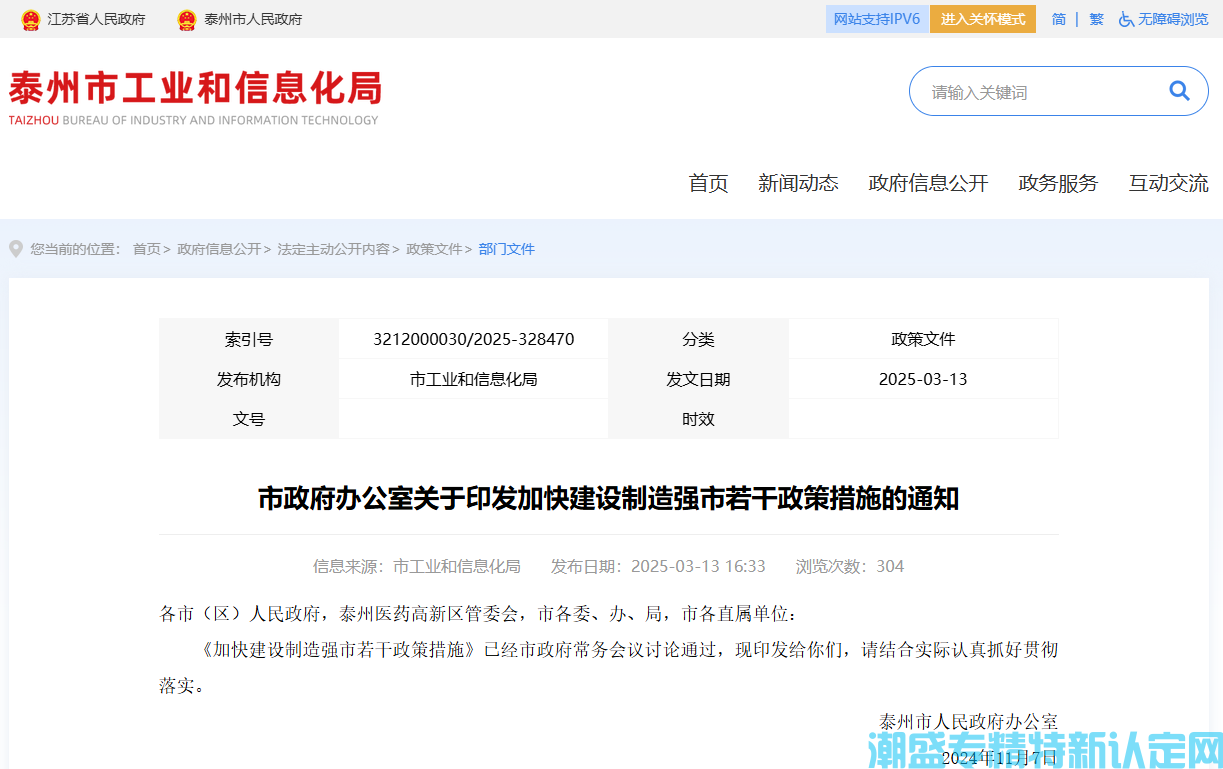Click 政府信息公开 in the breadcrumb
The image size is (1223, 769).
(219, 249)
